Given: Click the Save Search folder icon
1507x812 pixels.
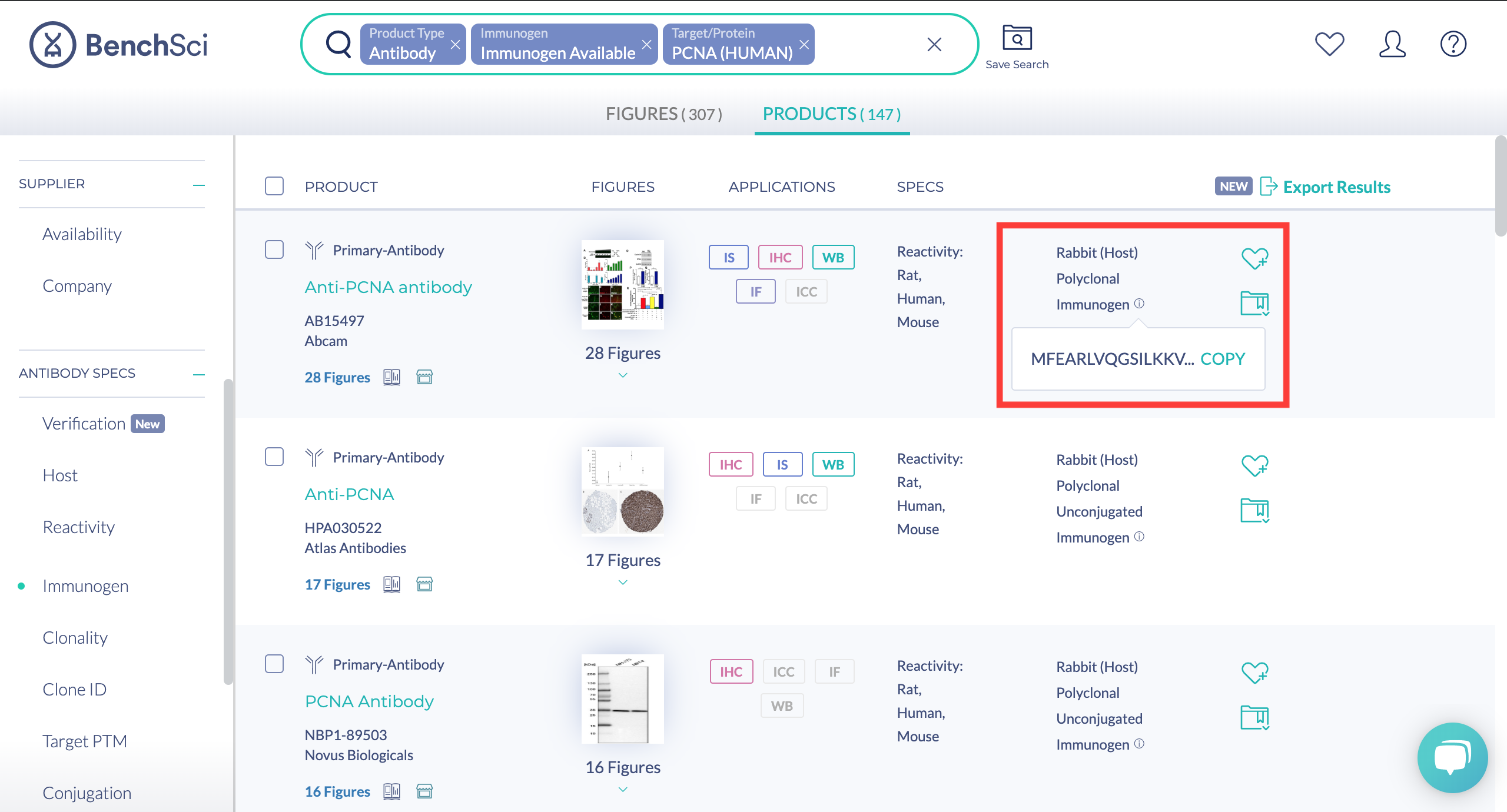Looking at the screenshot, I should pyautogui.click(x=1017, y=38).
